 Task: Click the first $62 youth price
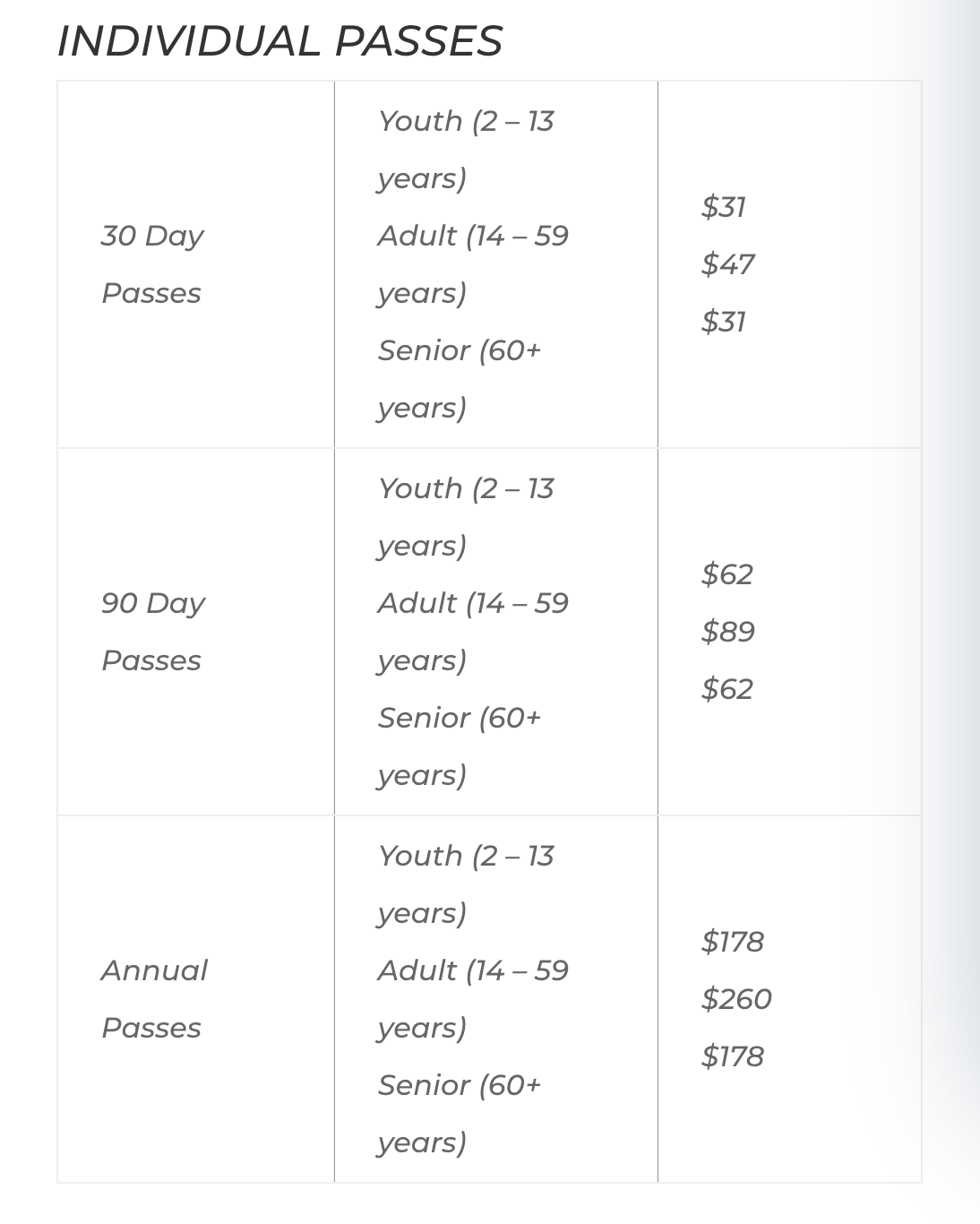[x=726, y=574]
